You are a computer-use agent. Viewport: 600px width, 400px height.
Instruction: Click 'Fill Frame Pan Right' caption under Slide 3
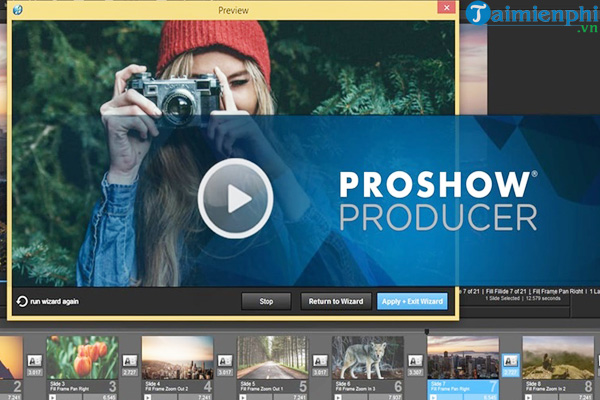[70, 389]
